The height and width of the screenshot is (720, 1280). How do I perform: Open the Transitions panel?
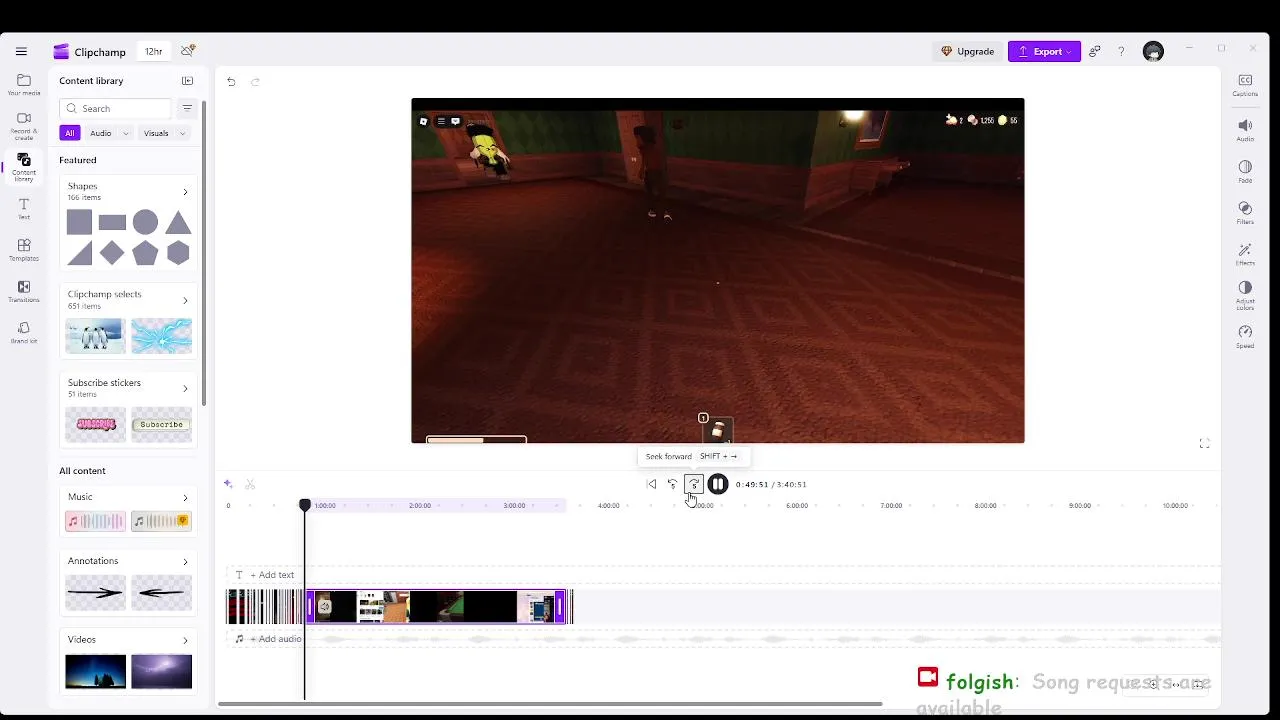click(x=24, y=291)
